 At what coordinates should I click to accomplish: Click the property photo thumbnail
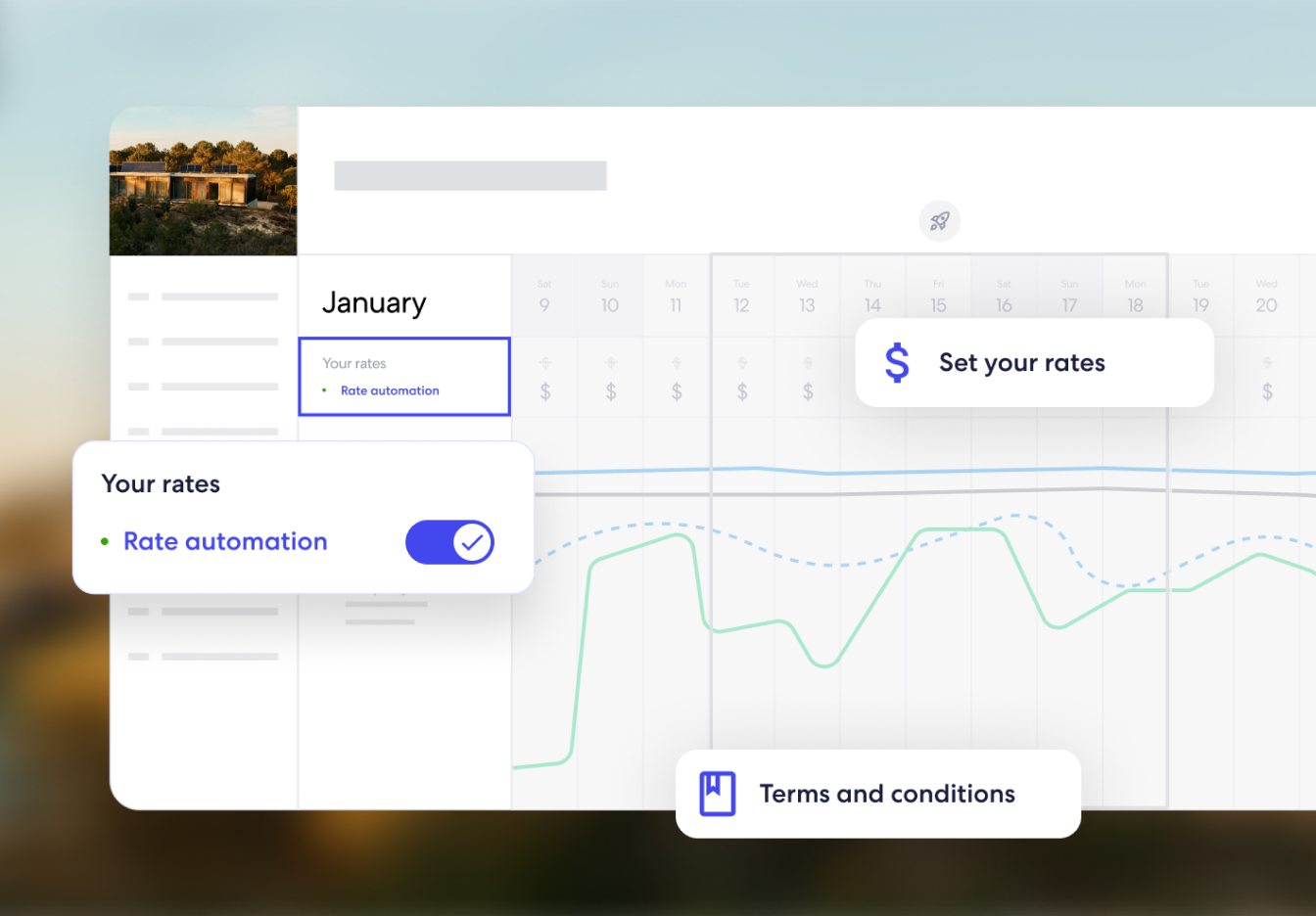point(203,180)
